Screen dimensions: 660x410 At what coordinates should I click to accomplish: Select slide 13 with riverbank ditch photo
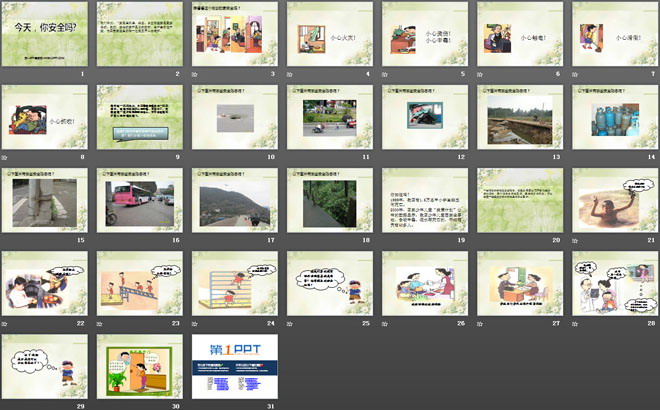tap(520, 117)
